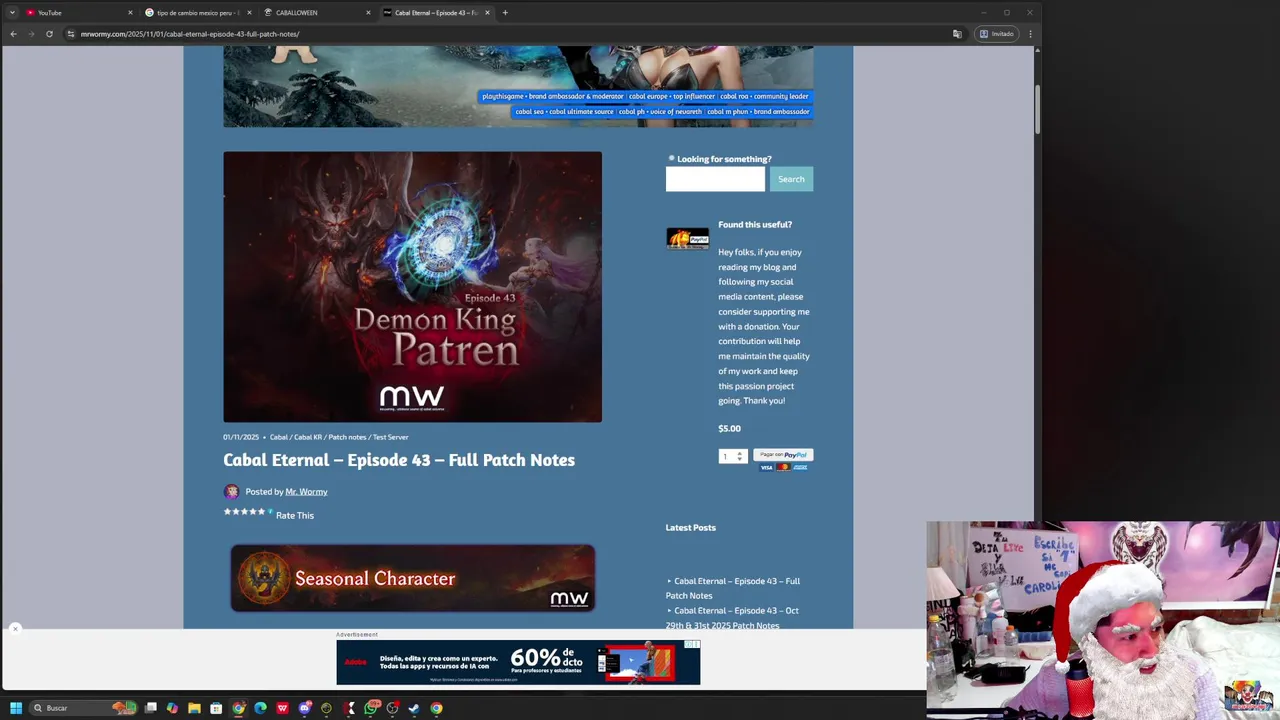Focus the Looking for something search field
The height and width of the screenshot is (720, 1280).
click(715, 179)
